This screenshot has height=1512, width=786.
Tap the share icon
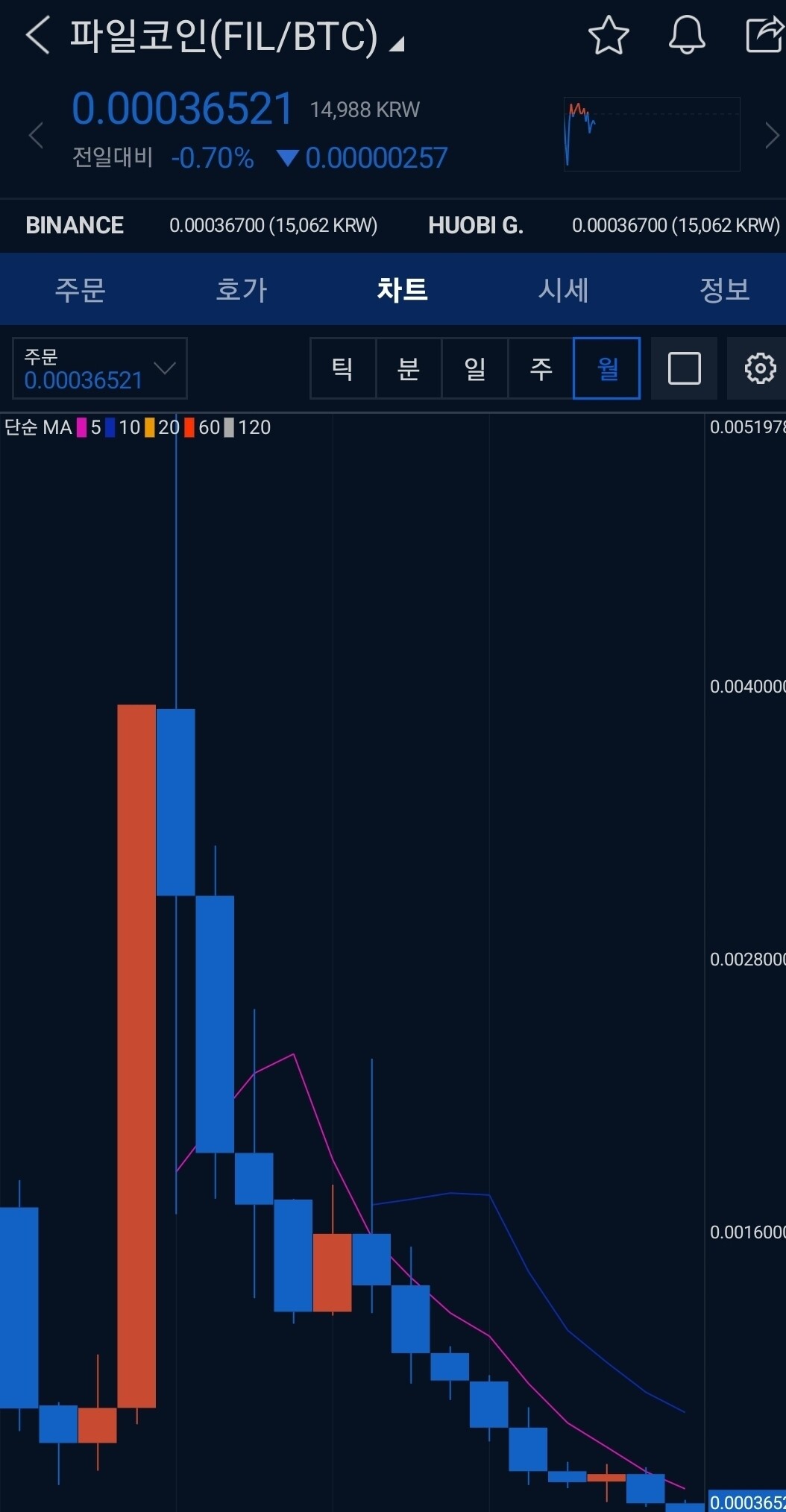765,35
